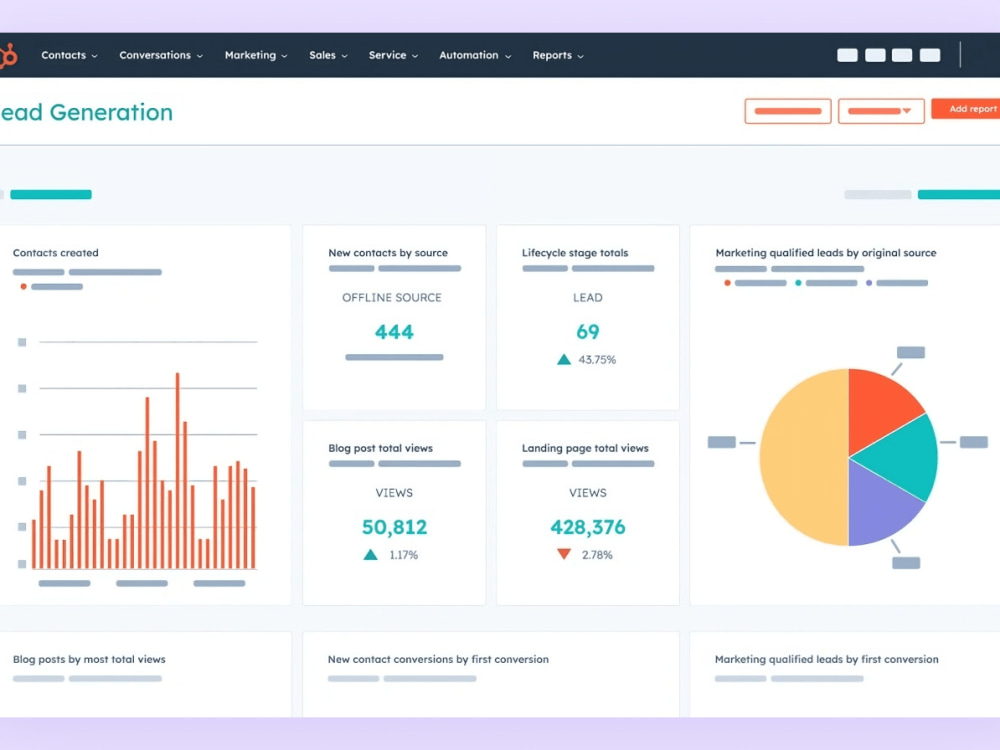The height and width of the screenshot is (750, 1000).
Task: Click the up triangle beside 1.17%
Action: tap(371, 555)
